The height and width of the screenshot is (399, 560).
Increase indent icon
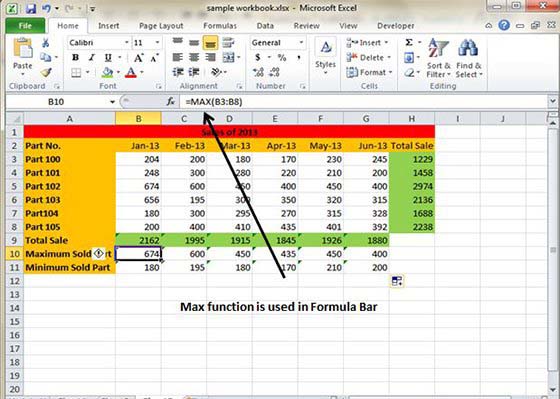pos(194,73)
